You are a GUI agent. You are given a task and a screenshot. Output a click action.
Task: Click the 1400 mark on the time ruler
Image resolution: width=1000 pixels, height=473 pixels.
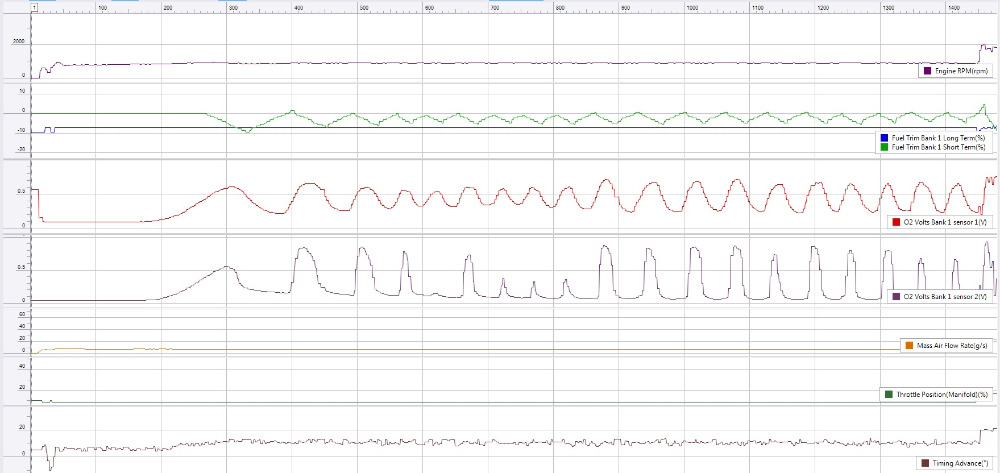click(954, 8)
